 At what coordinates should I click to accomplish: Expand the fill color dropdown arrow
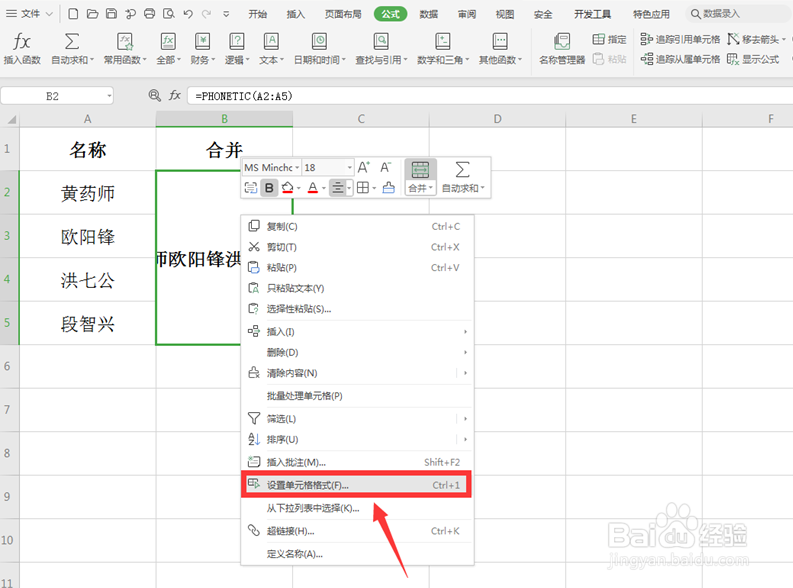pyautogui.click(x=299, y=189)
